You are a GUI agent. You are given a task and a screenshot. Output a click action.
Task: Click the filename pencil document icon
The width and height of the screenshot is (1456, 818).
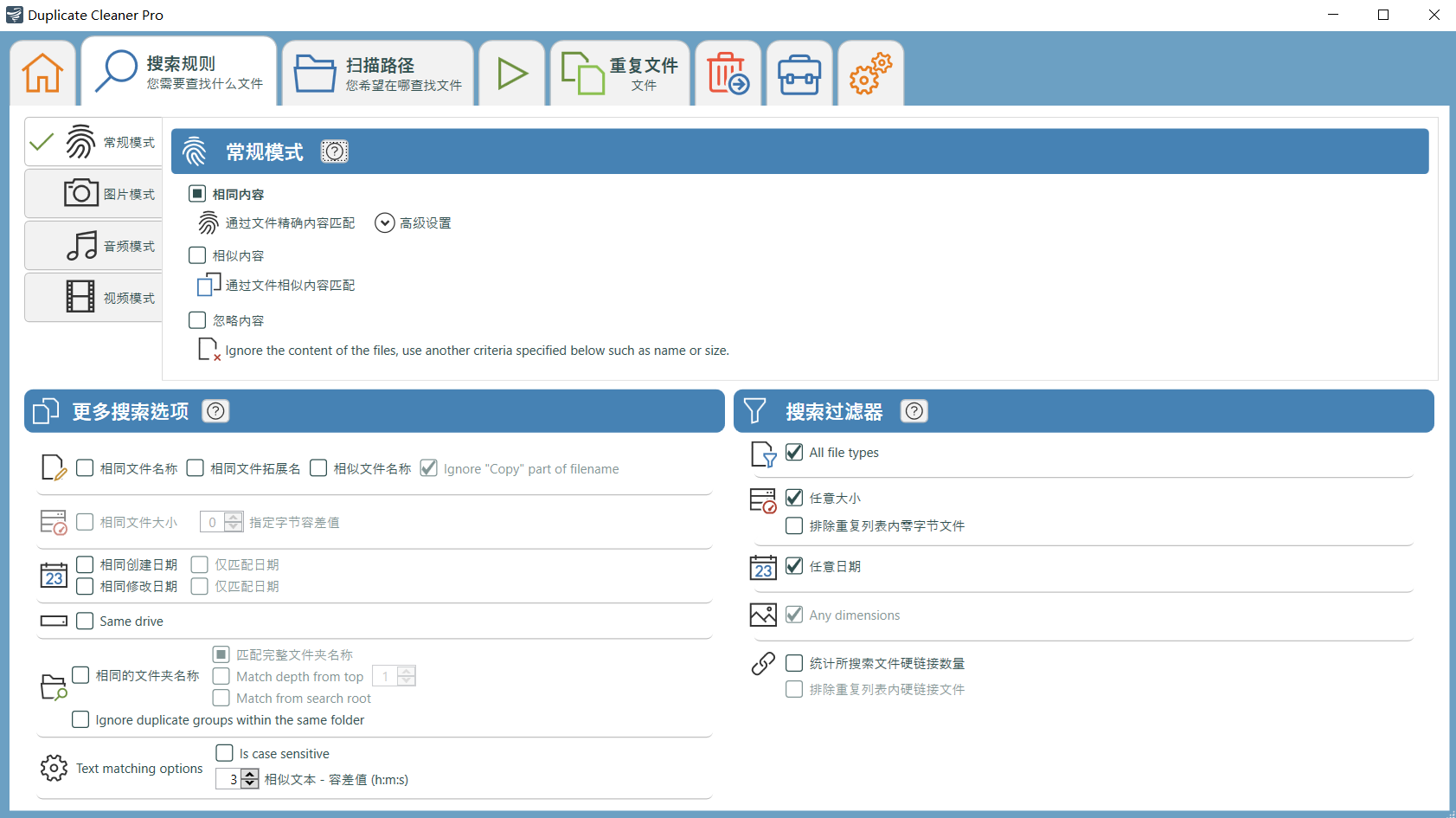[54, 467]
